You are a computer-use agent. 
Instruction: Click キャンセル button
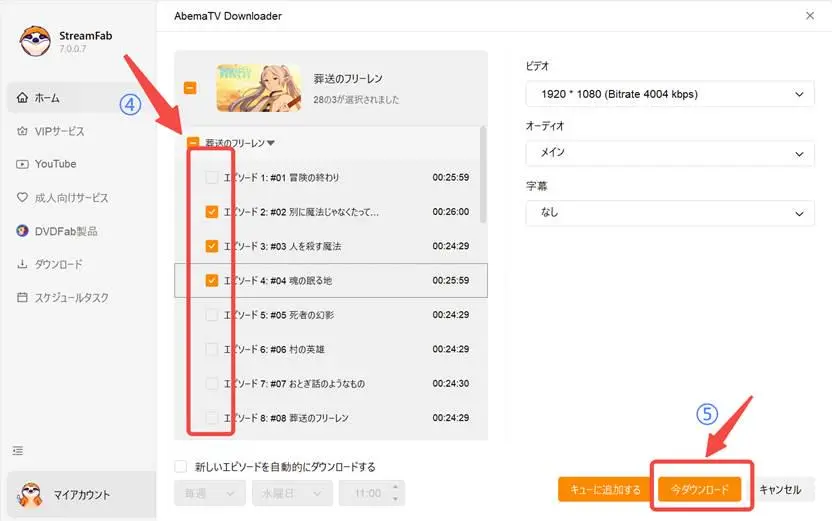click(780, 489)
